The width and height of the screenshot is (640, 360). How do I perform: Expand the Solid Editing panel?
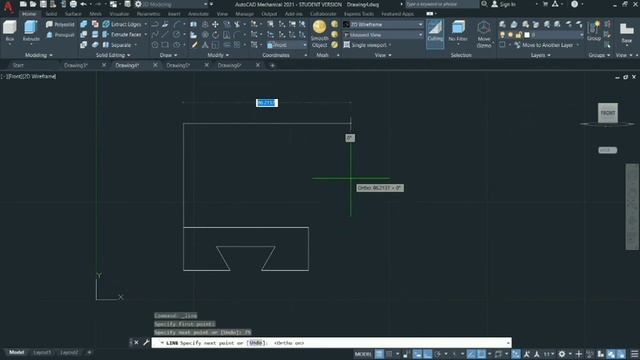coord(113,55)
